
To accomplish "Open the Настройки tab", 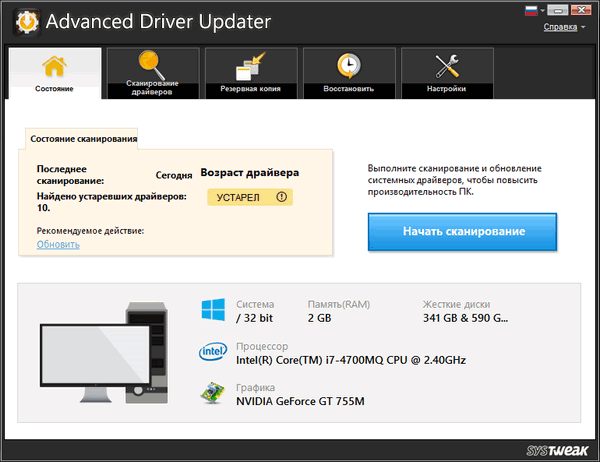I will click(x=447, y=73).
